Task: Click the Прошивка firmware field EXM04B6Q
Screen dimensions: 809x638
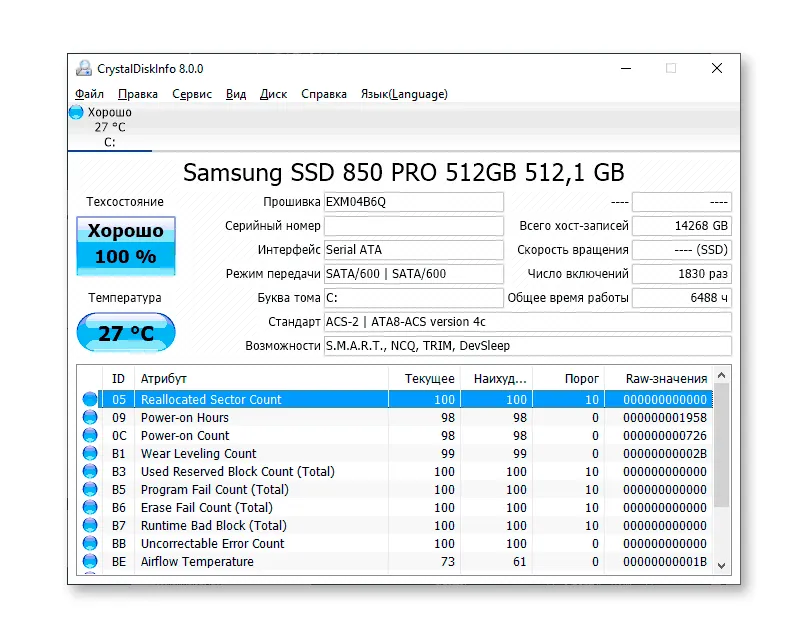Action: (413, 202)
